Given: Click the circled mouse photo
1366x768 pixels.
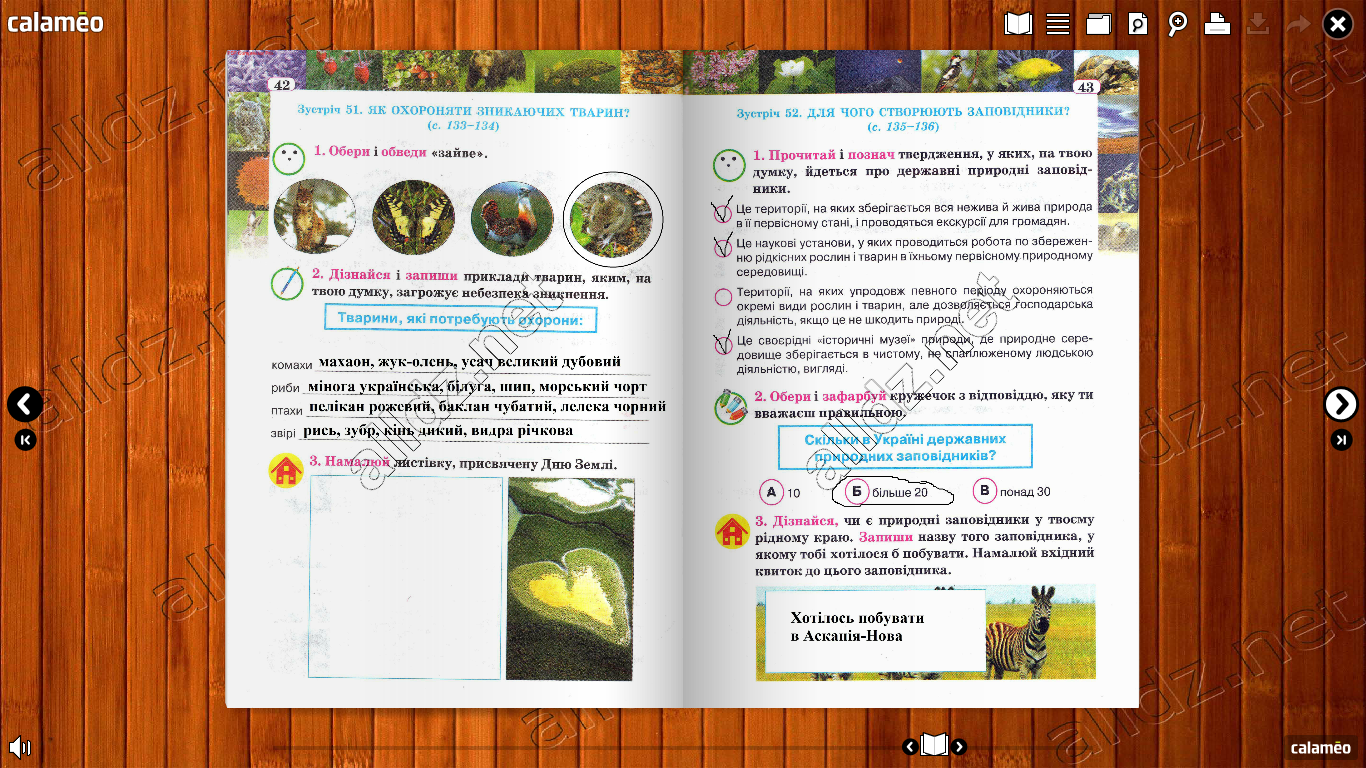Looking at the screenshot, I should (x=612, y=218).
